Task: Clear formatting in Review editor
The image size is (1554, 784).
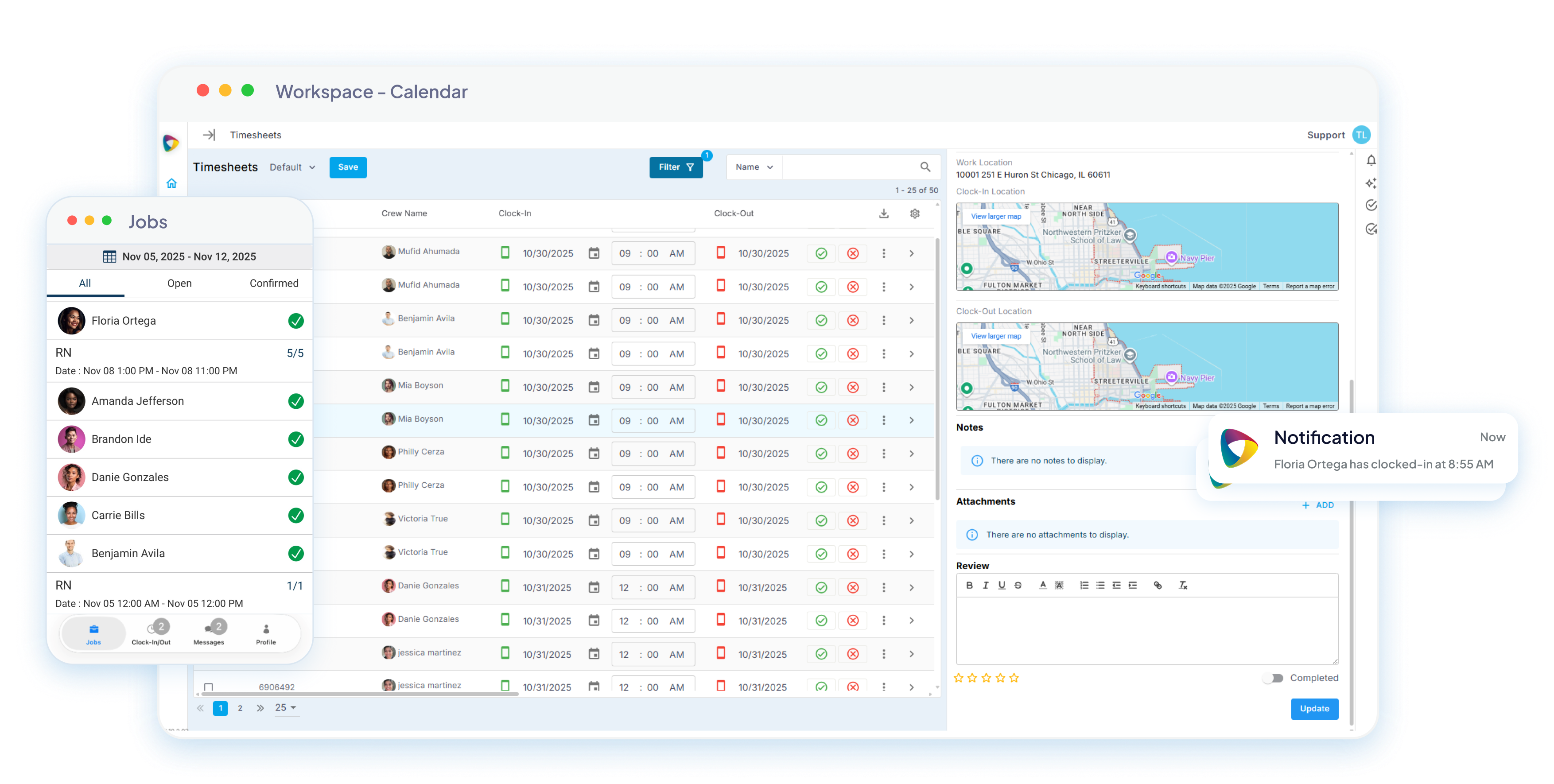Action: (1183, 585)
